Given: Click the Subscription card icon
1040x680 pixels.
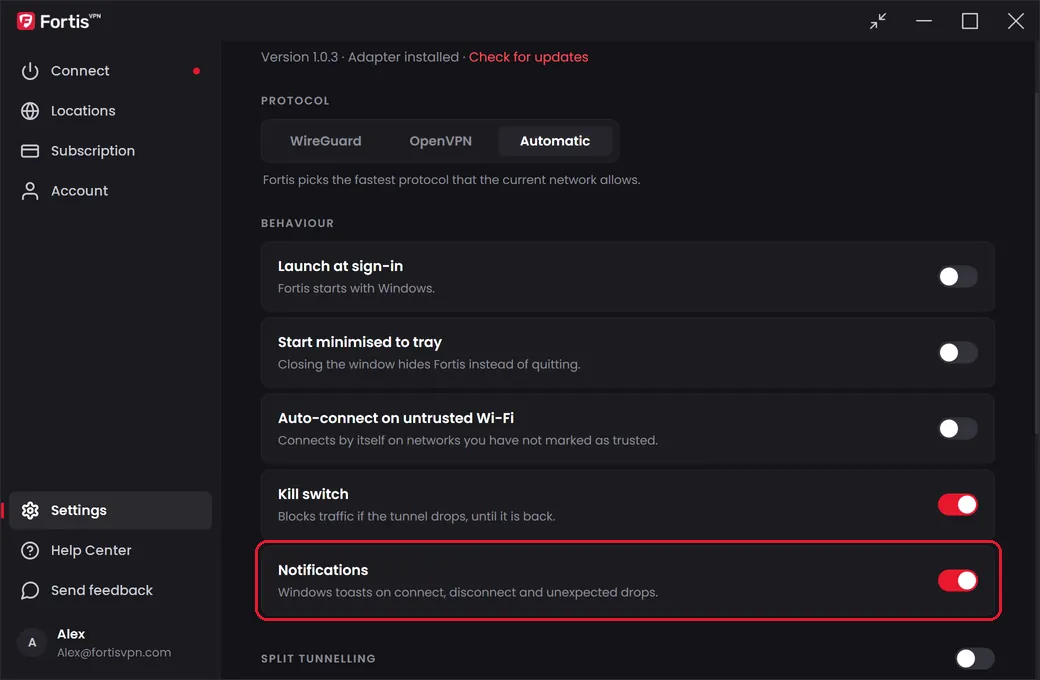Looking at the screenshot, I should [x=30, y=151].
